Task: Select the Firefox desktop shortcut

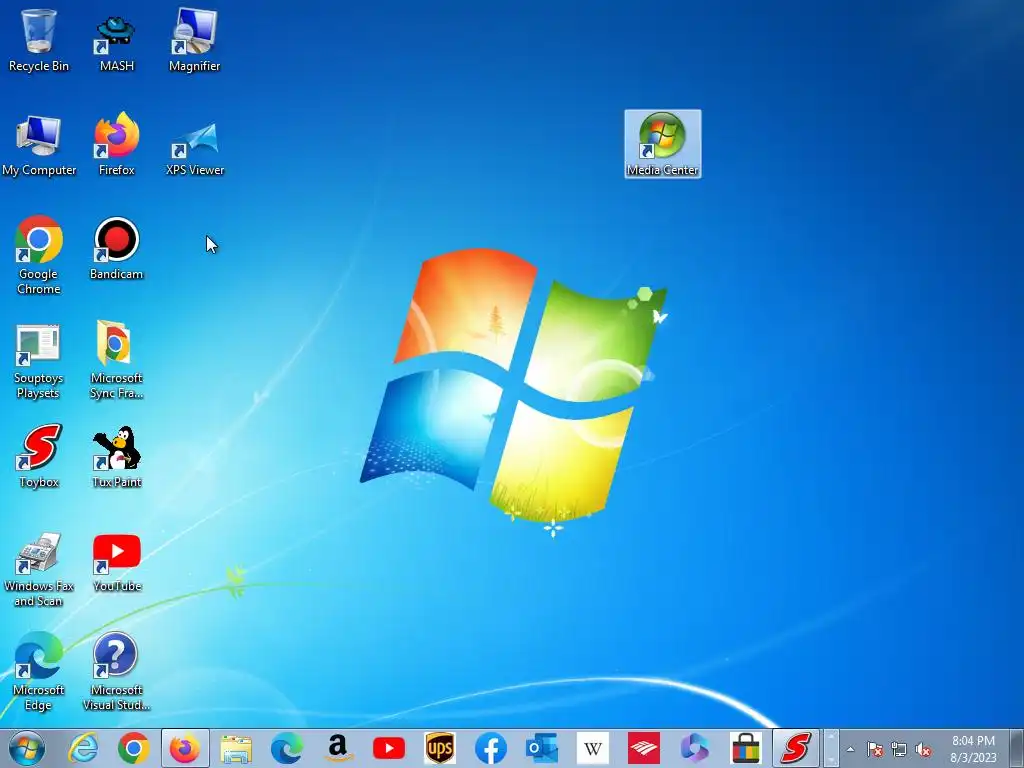Action: click(x=116, y=145)
